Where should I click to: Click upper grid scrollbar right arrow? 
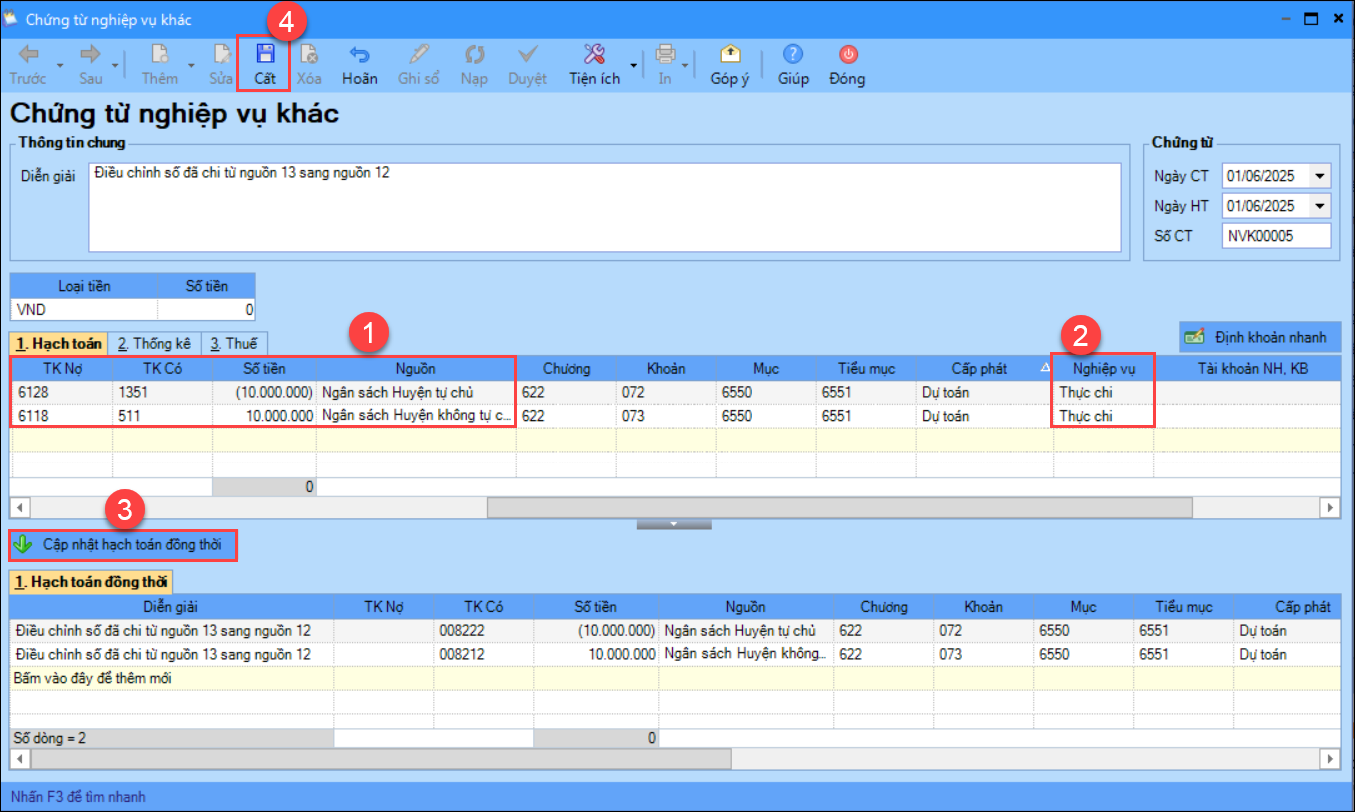(1330, 507)
